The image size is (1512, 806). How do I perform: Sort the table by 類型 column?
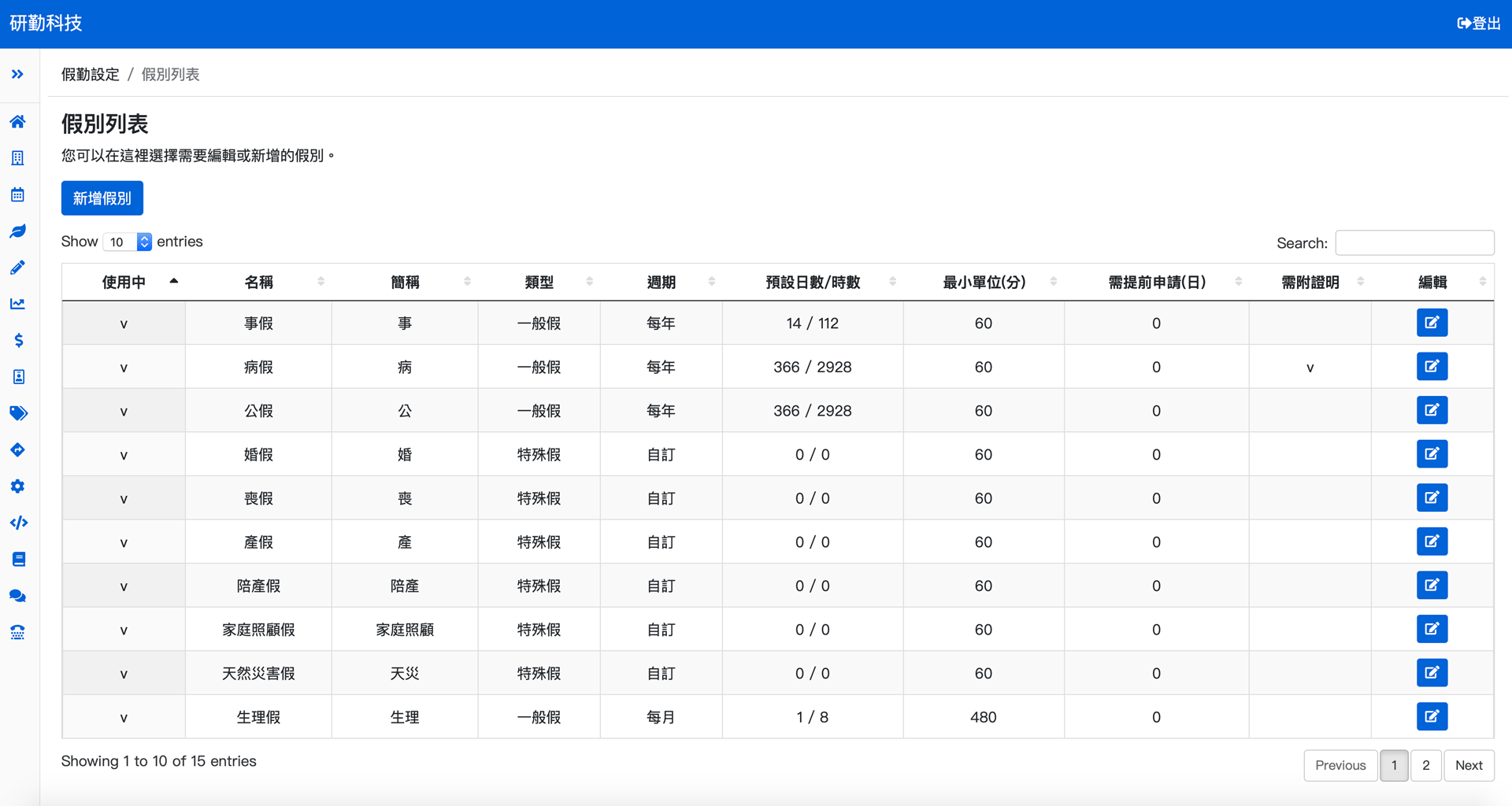539,281
